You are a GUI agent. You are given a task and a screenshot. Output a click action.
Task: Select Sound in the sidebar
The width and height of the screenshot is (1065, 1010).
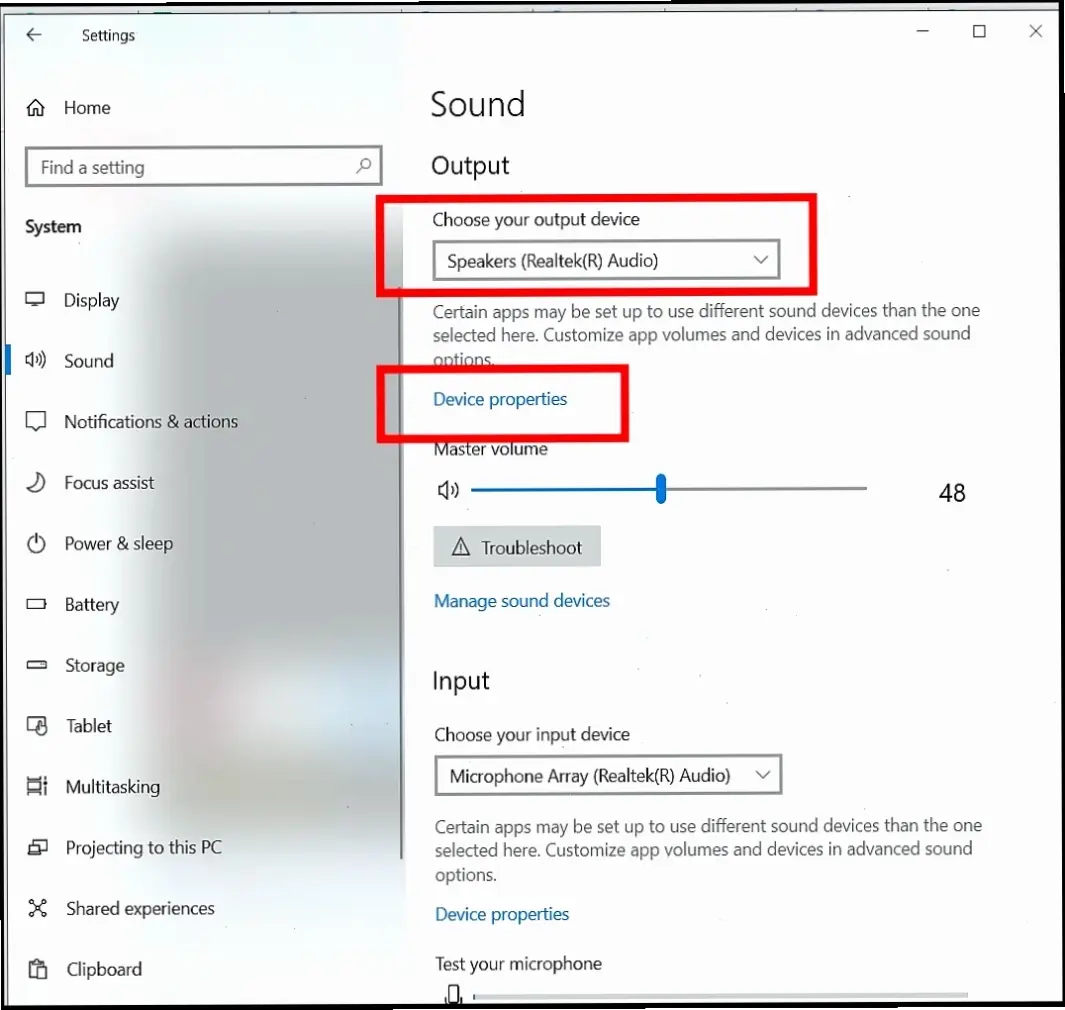coord(88,361)
